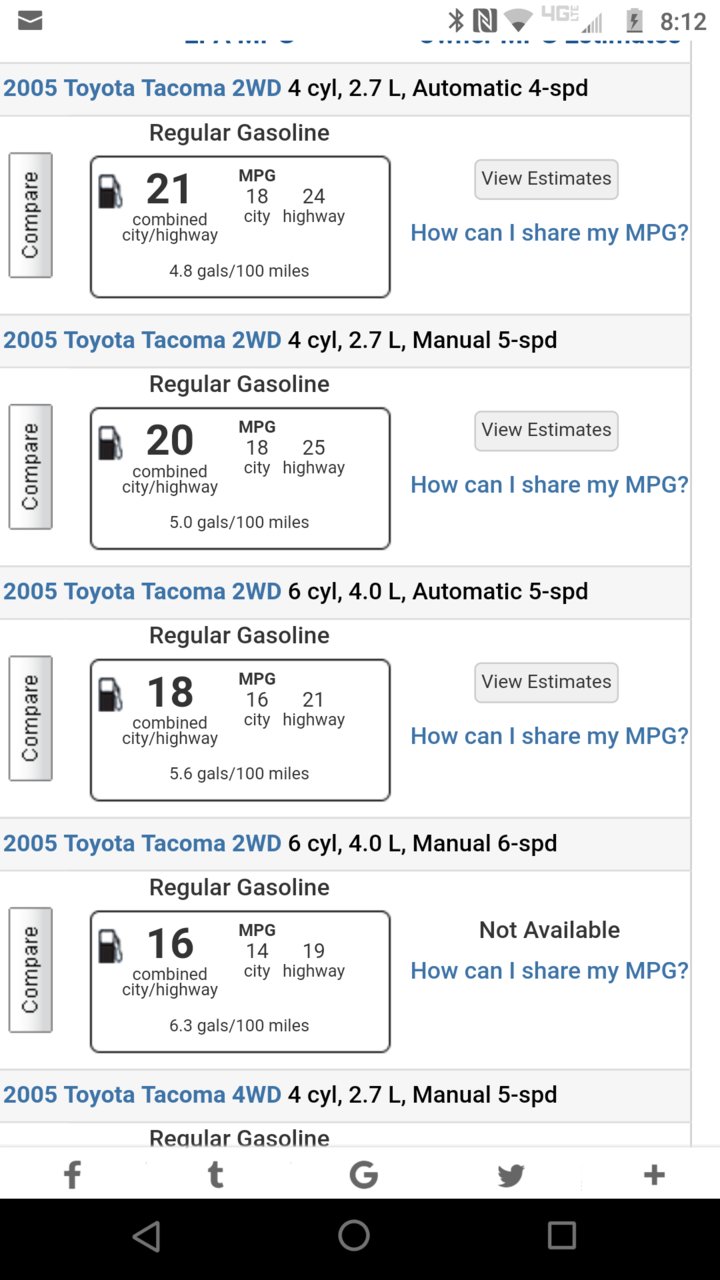Tap the Android recent apps square
The image size is (720, 1280).
561,1235
